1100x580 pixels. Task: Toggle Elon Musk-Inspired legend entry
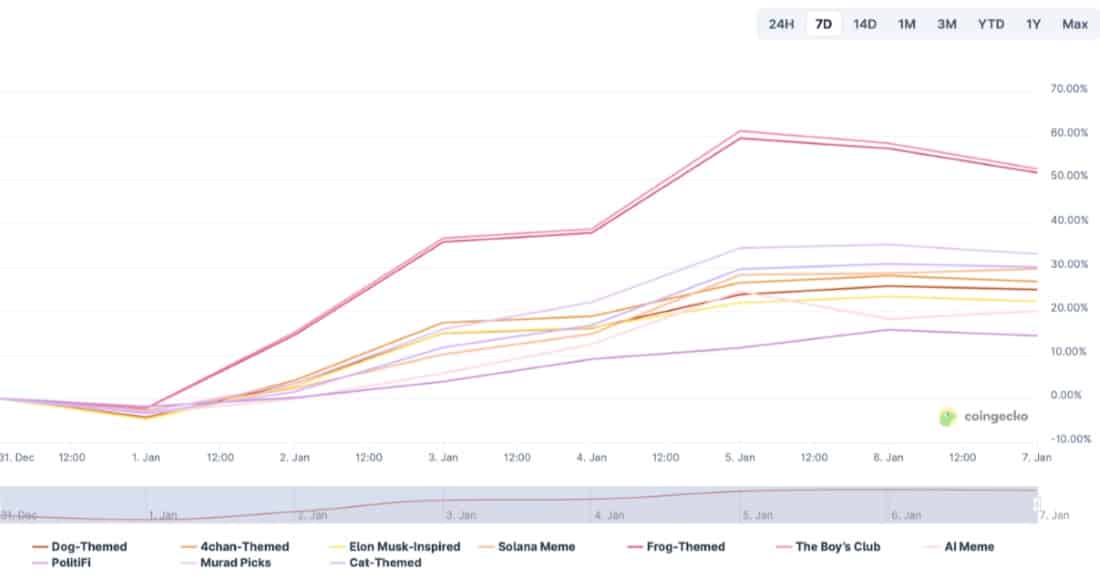point(404,547)
